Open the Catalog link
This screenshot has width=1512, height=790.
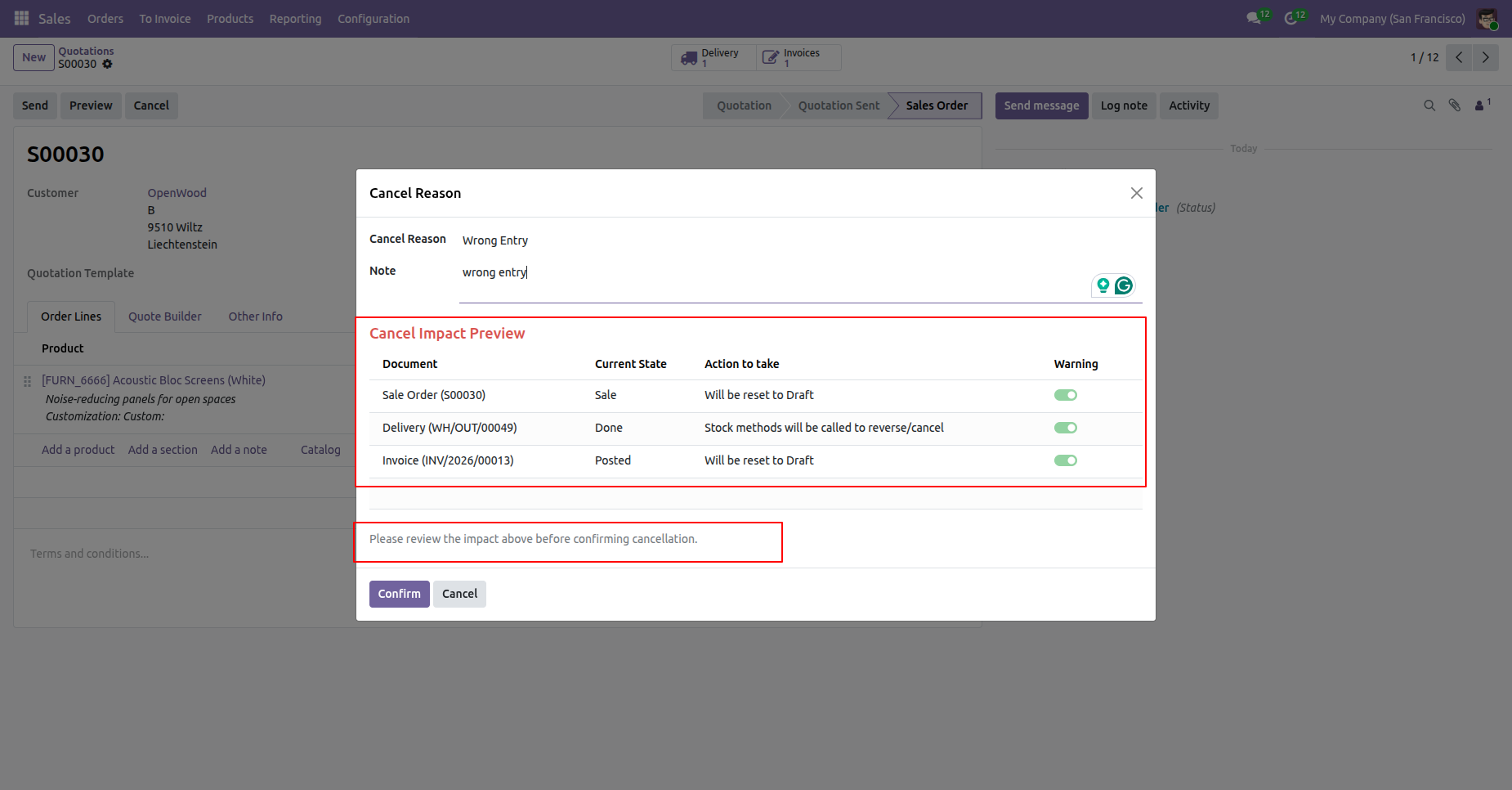pyautogui.click(x=320, y=450)
